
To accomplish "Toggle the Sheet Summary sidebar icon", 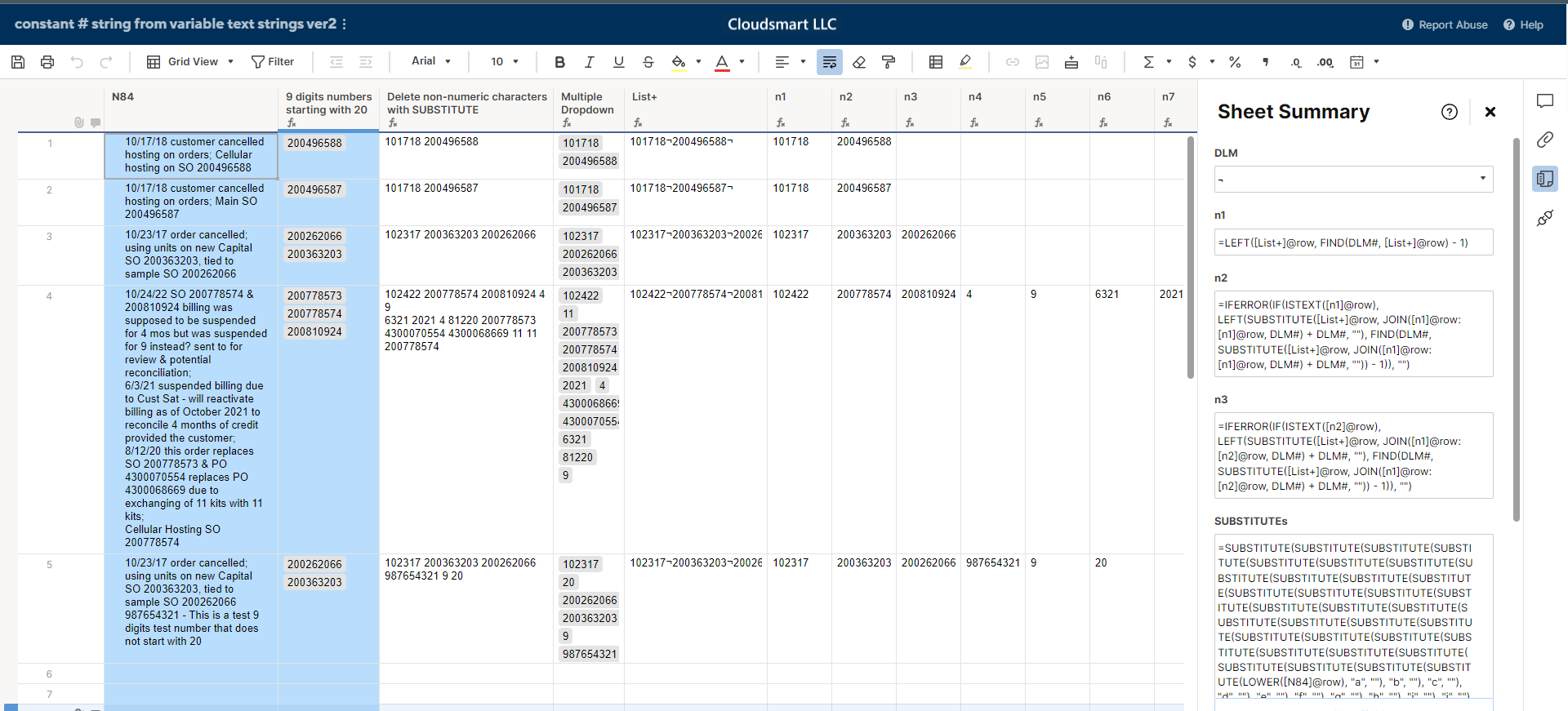I will (x=1544, y=179).
